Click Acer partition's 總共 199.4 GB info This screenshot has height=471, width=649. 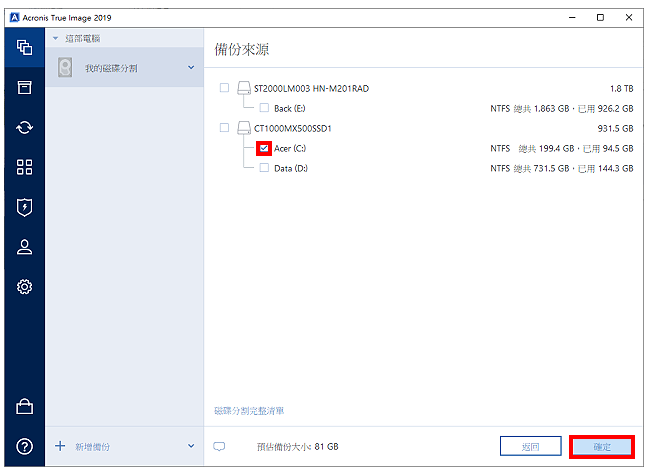pyautogui.click(x=546, y=149)
